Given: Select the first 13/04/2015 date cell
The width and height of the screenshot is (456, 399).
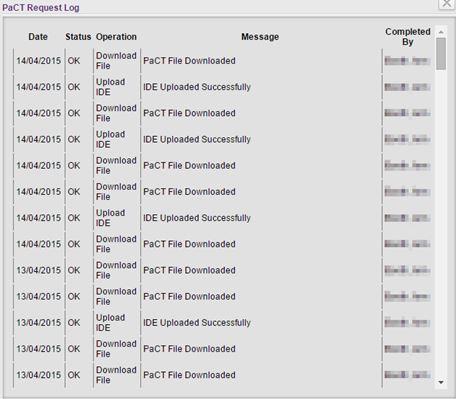Looking at the screenshot, I should click(39, 270).
